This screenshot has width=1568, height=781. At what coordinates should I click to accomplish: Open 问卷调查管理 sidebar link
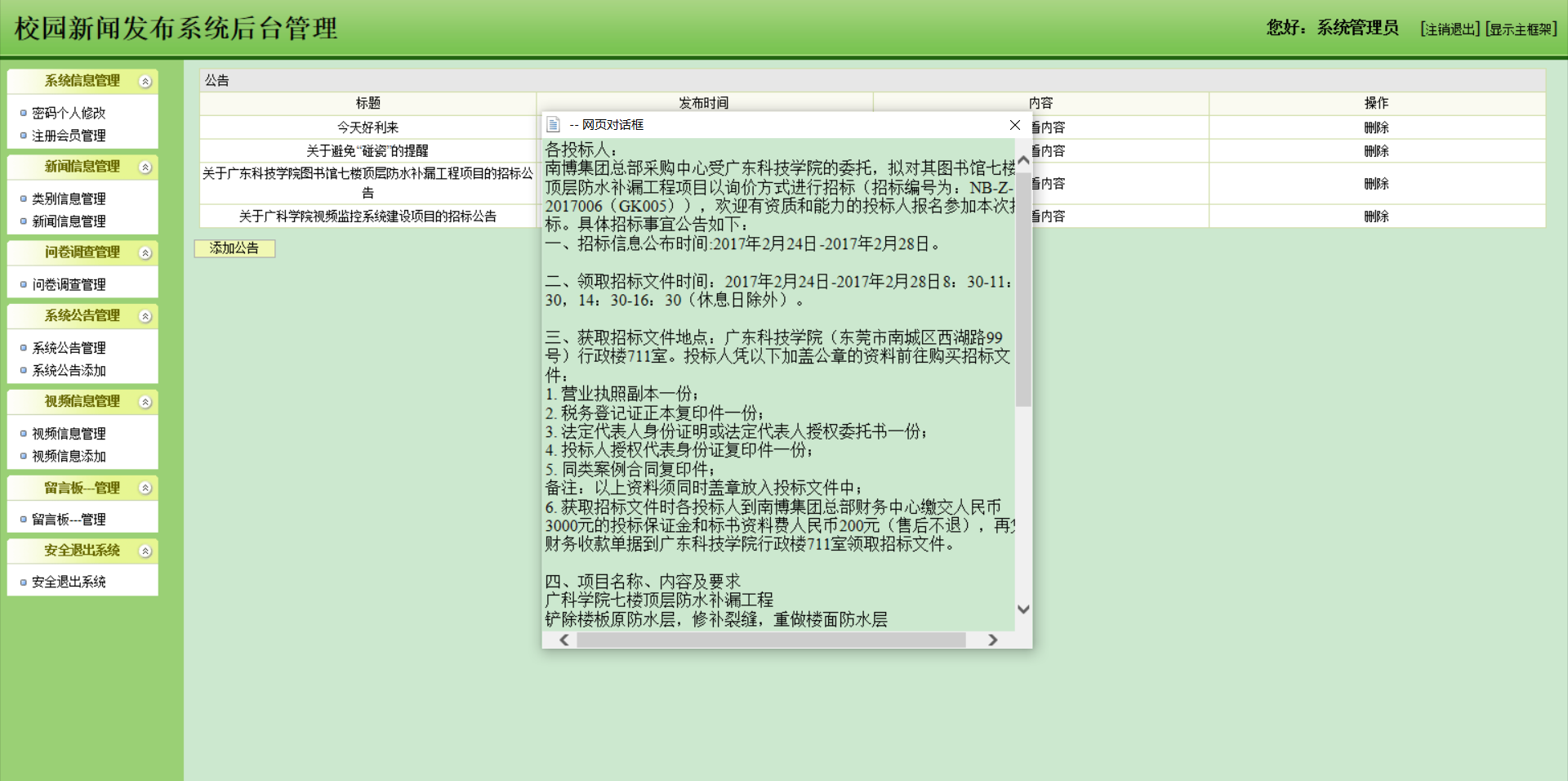click(x=69, y=284)
